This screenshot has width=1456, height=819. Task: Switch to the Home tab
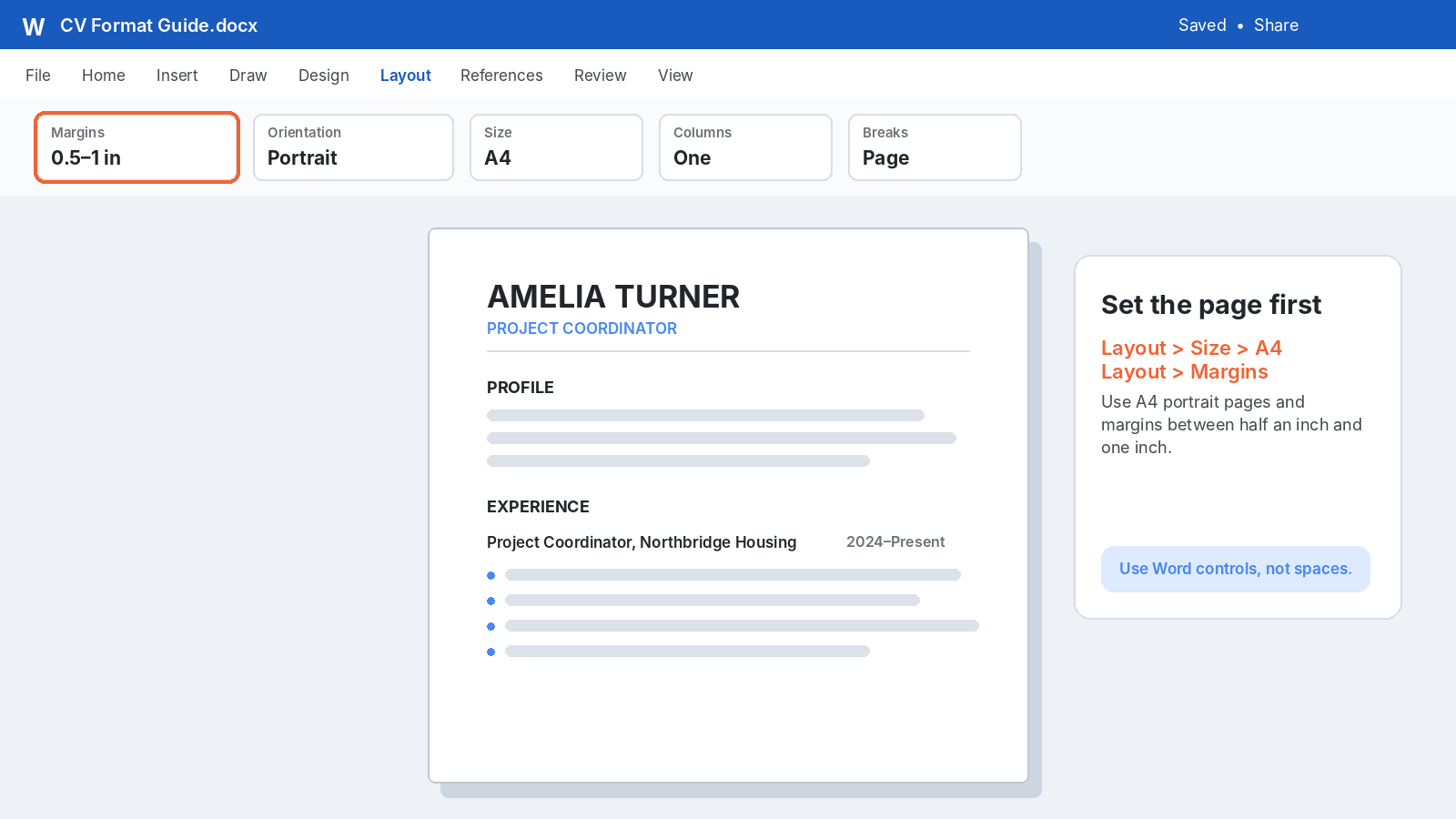pyautogui.click(x=104, y=76)
